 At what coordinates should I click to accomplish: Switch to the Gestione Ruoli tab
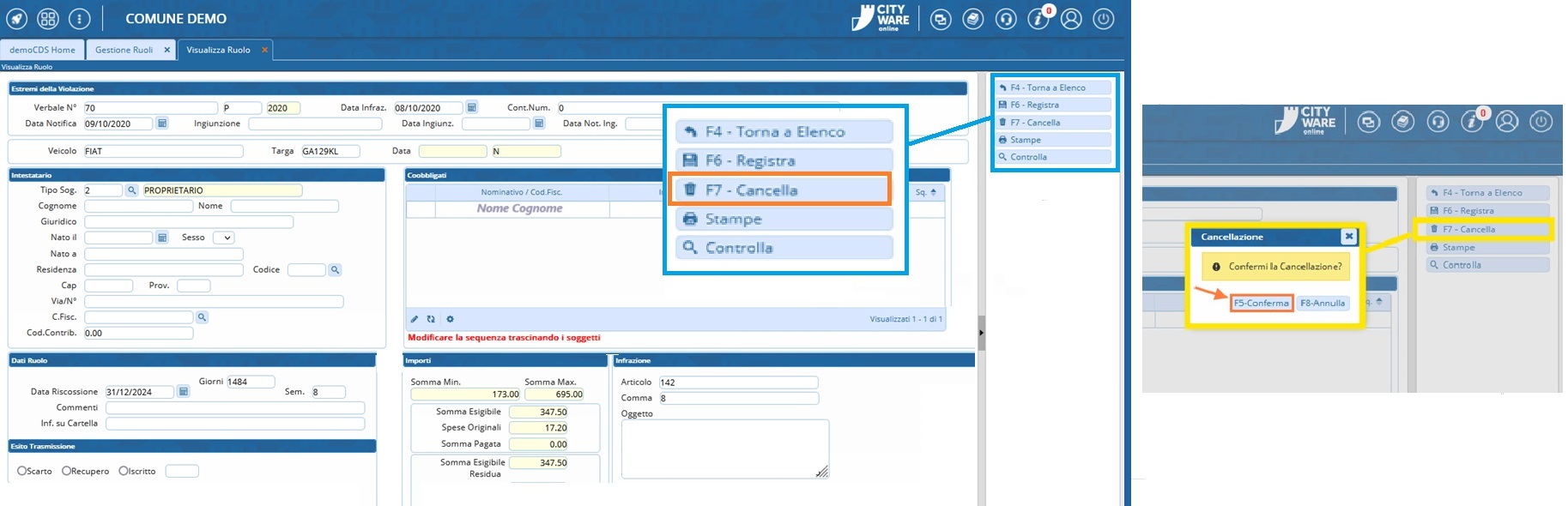pyautogui.click(x=124, y=50)
